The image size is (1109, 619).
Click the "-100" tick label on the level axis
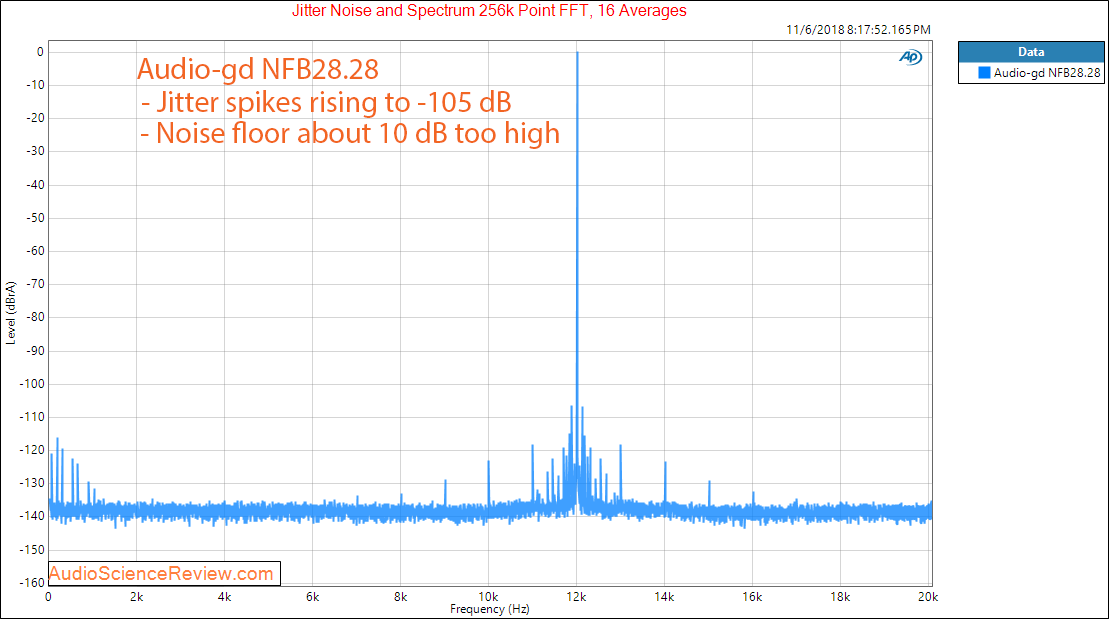point(33,384)
